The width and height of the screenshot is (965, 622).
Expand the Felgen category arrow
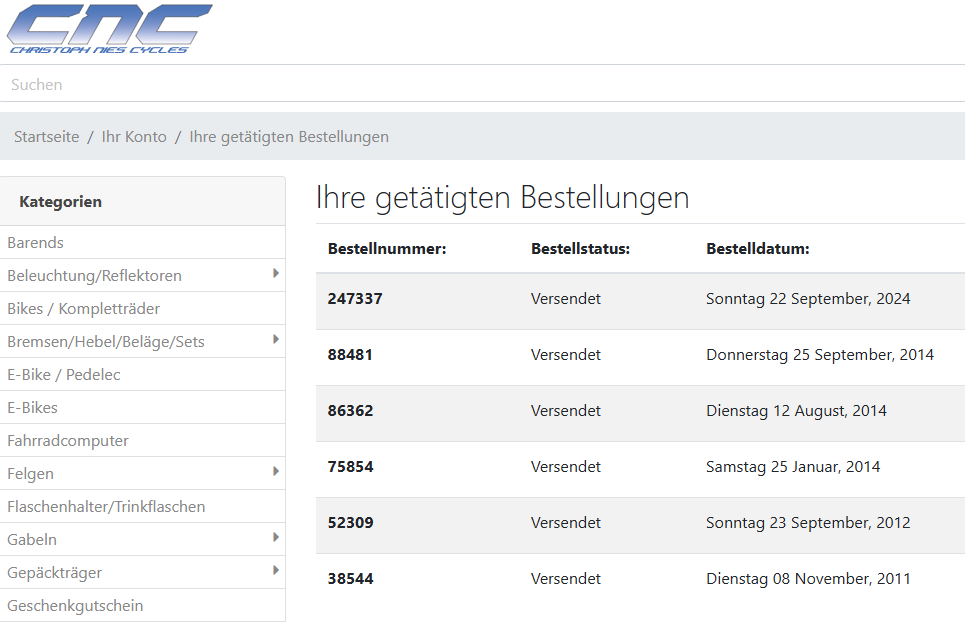click(275, 471)
